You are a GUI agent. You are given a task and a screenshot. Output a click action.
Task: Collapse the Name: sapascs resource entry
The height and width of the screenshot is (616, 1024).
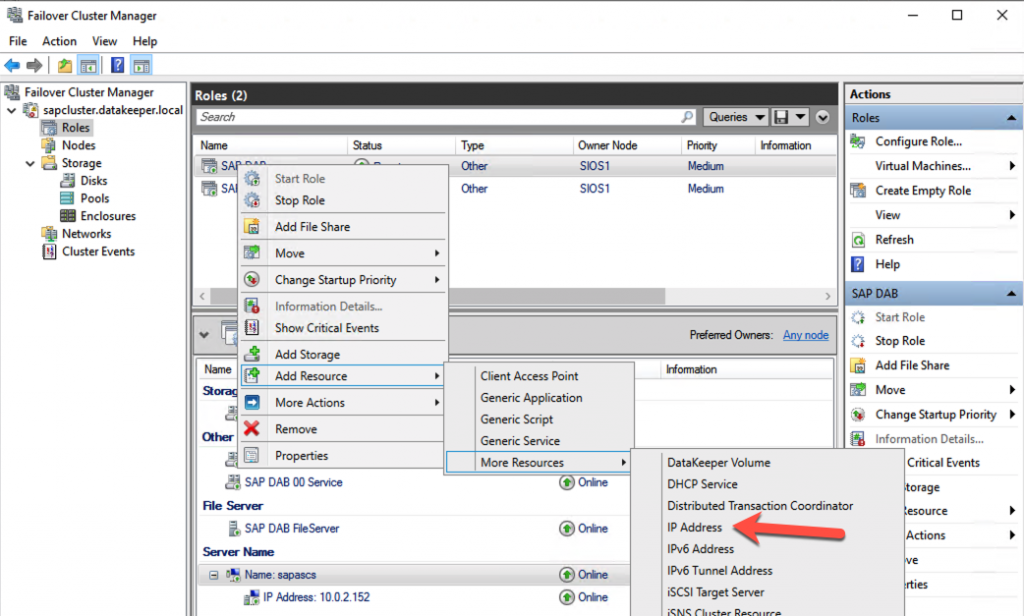click(x=214, y=575)
